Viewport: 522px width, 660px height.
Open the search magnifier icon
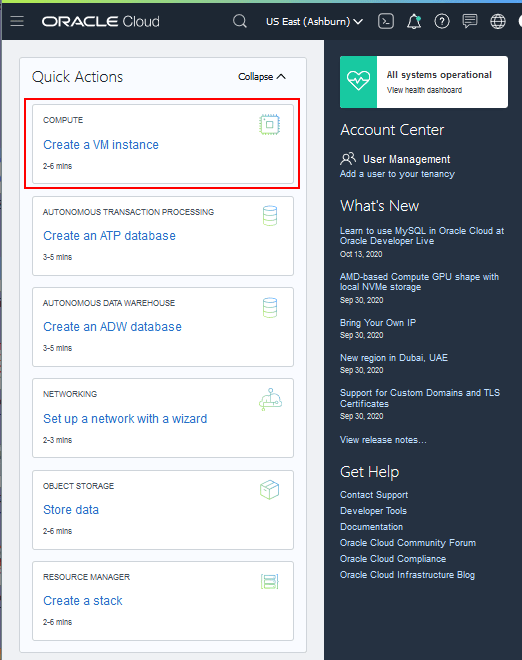[x=240, y=21]
